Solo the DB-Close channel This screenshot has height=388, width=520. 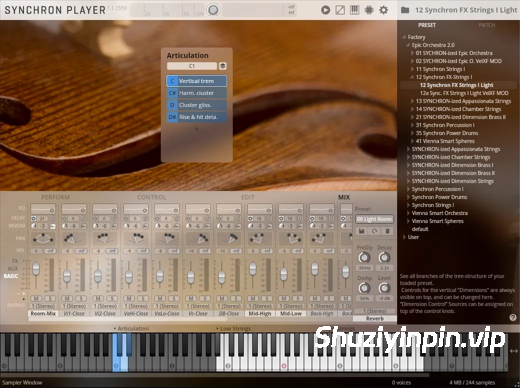coord(236,298)
